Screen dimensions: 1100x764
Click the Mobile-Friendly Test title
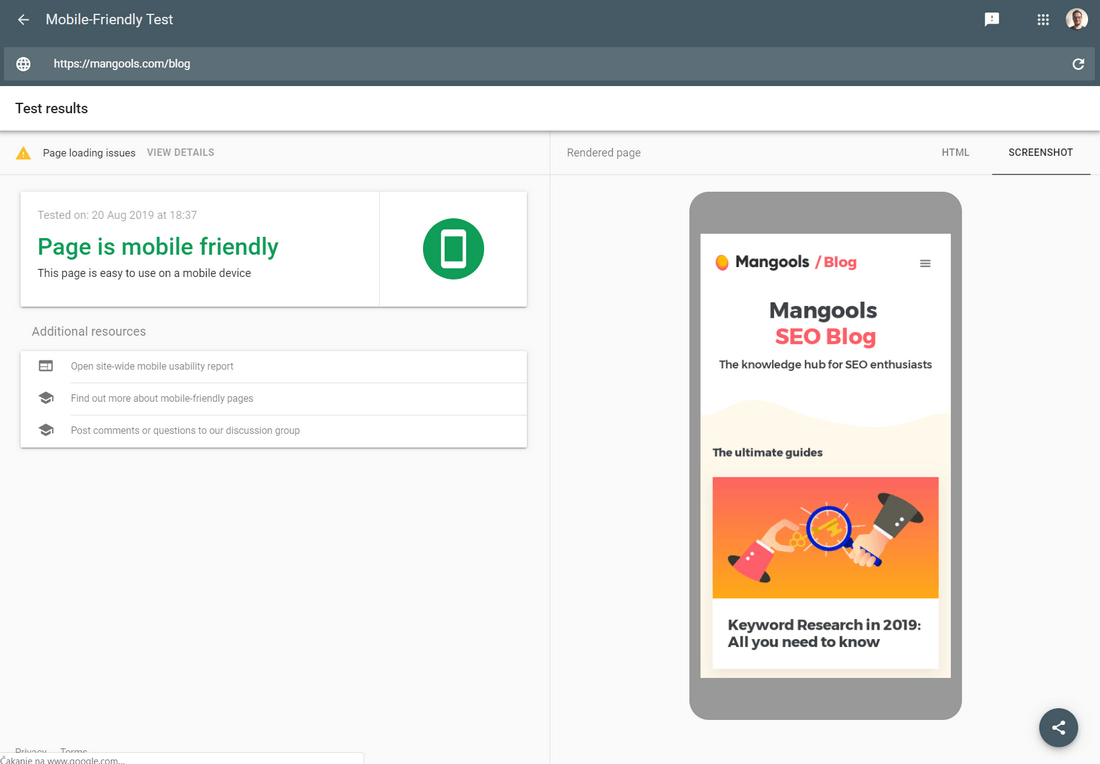tap(109, 20)
